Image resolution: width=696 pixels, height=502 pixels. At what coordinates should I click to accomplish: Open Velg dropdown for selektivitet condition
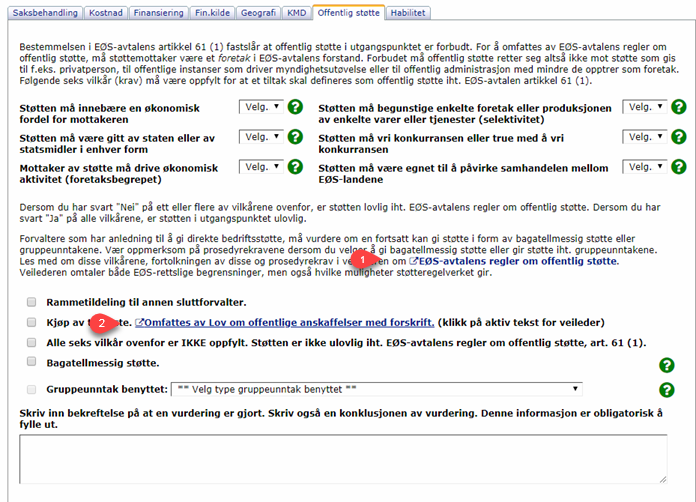coord(645,107)
